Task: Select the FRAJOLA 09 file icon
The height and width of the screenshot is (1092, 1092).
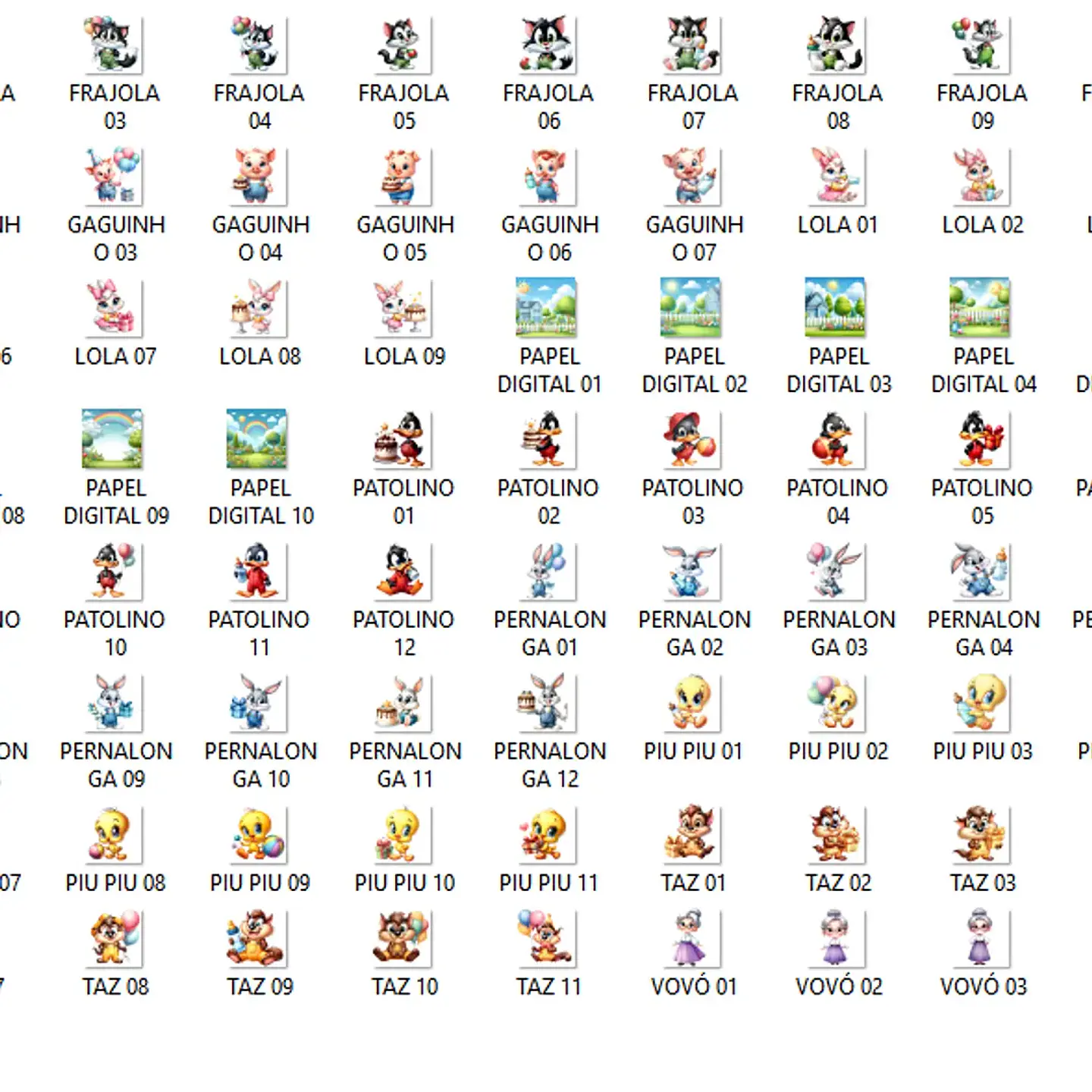Action: [983, 45]
